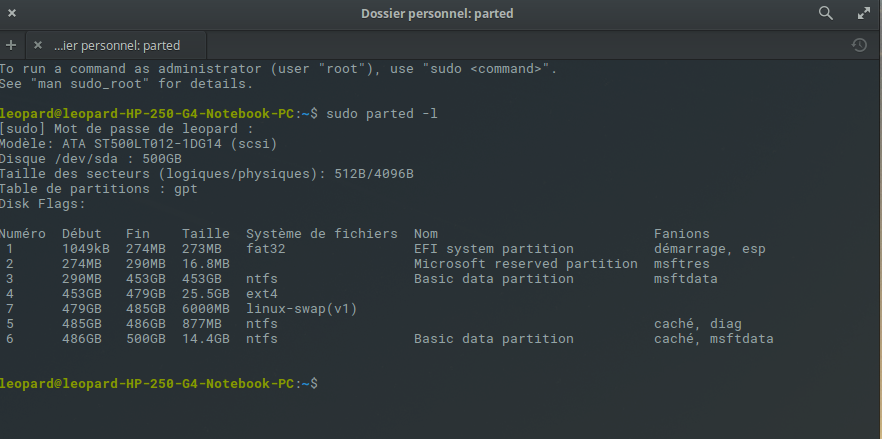Screen dimensions: 882x439
Task: Close the terminal window
Action: [x=13, y=13]
